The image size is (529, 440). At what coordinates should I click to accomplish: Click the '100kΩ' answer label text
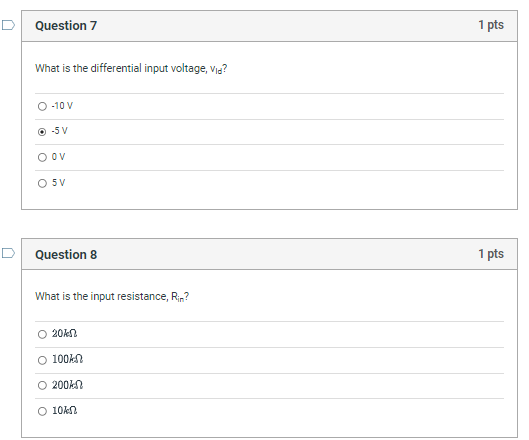tap(67, 359)
